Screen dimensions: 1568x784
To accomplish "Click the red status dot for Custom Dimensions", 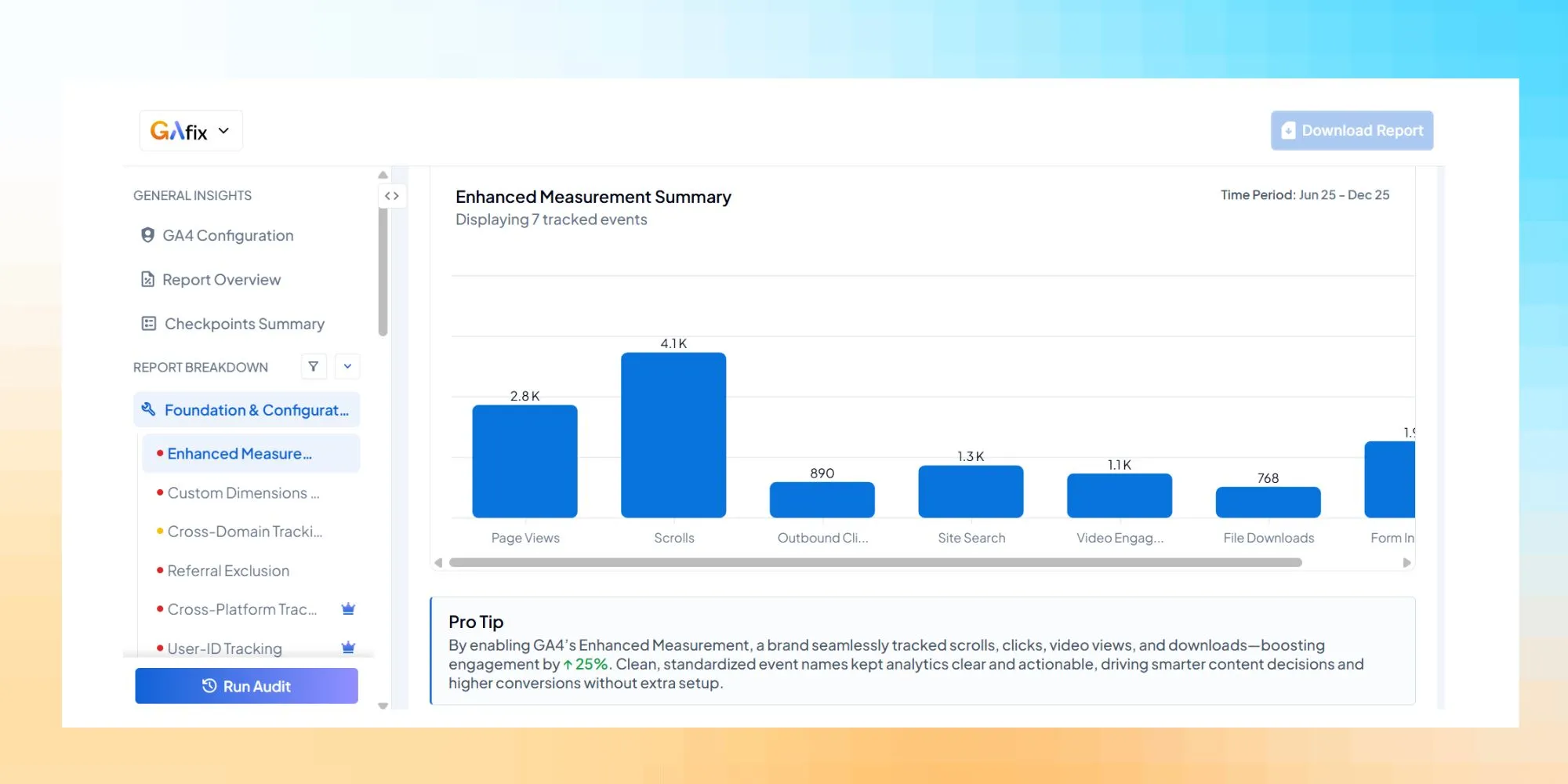I will click(159, 492).
